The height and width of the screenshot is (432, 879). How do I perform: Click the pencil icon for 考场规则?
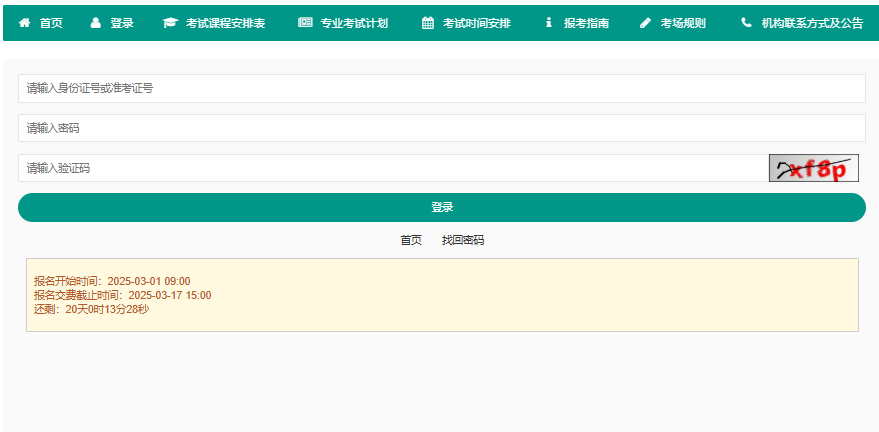coord(645,23)
